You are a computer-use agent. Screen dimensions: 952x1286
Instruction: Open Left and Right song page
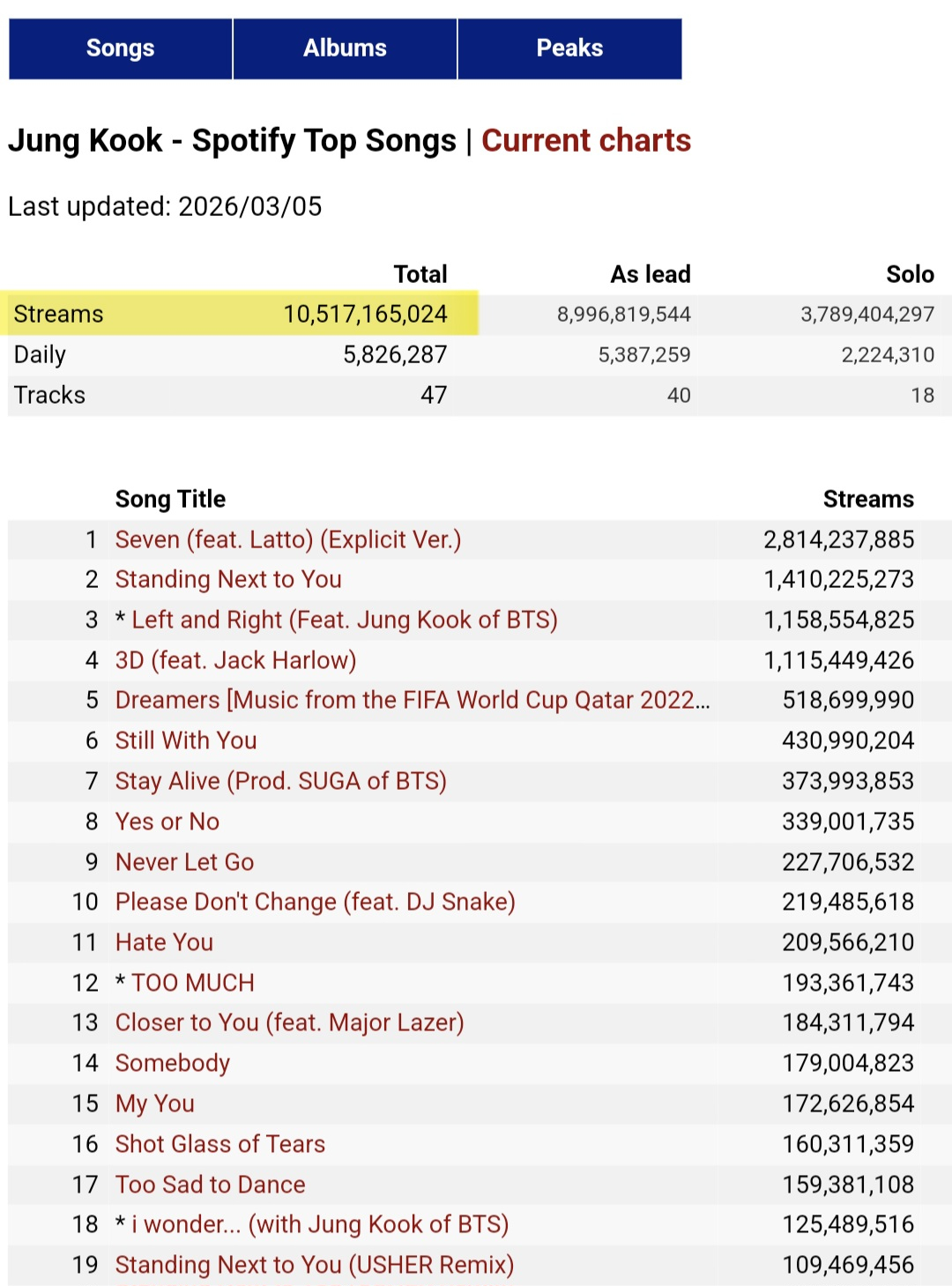pos(344,621)
